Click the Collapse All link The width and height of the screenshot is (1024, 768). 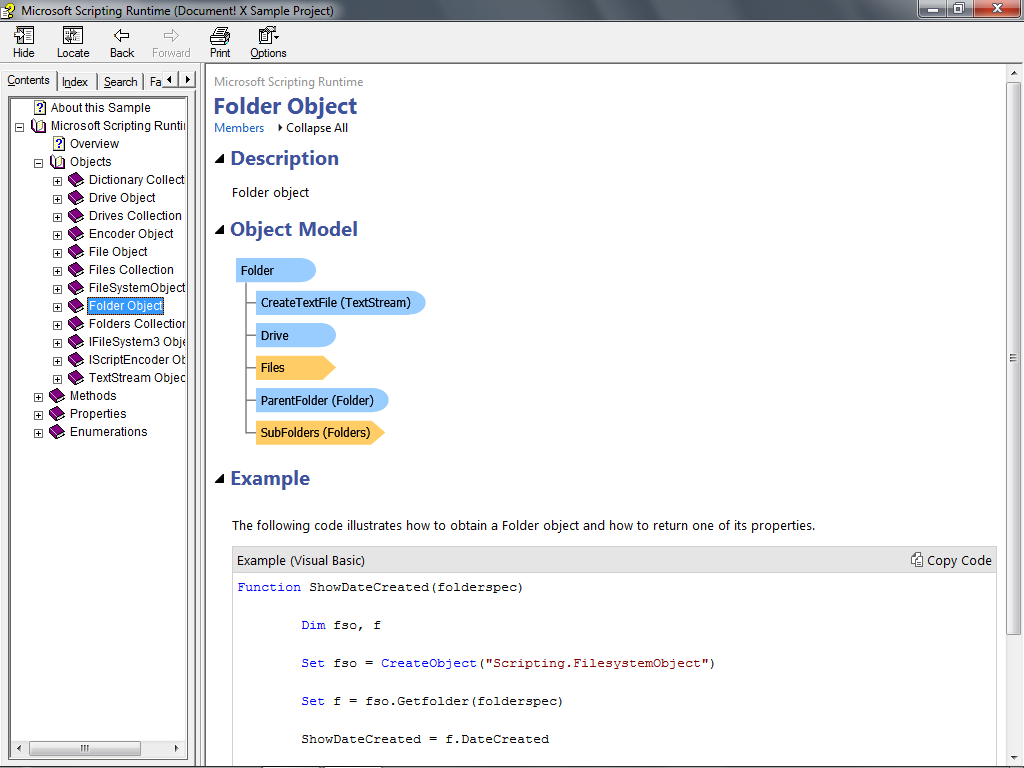tap(317, 128)
